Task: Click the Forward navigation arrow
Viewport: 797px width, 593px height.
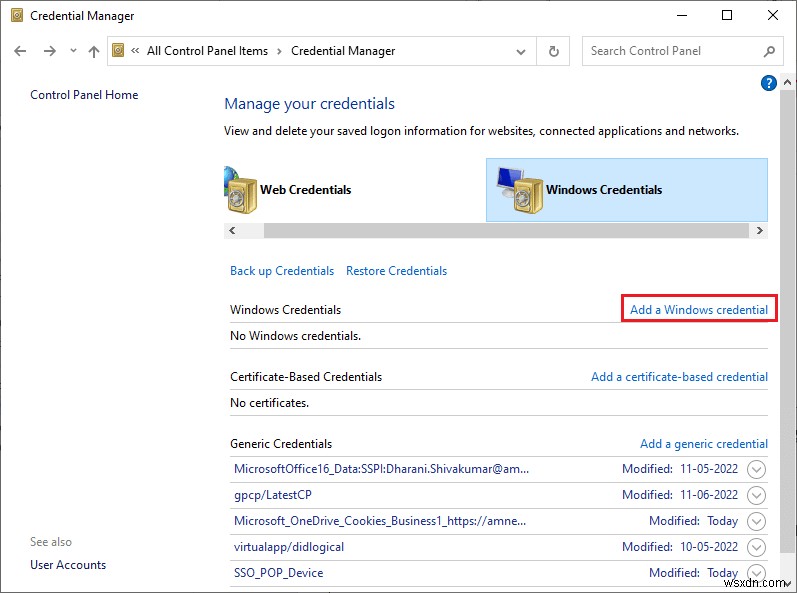Action: point(48,51)
